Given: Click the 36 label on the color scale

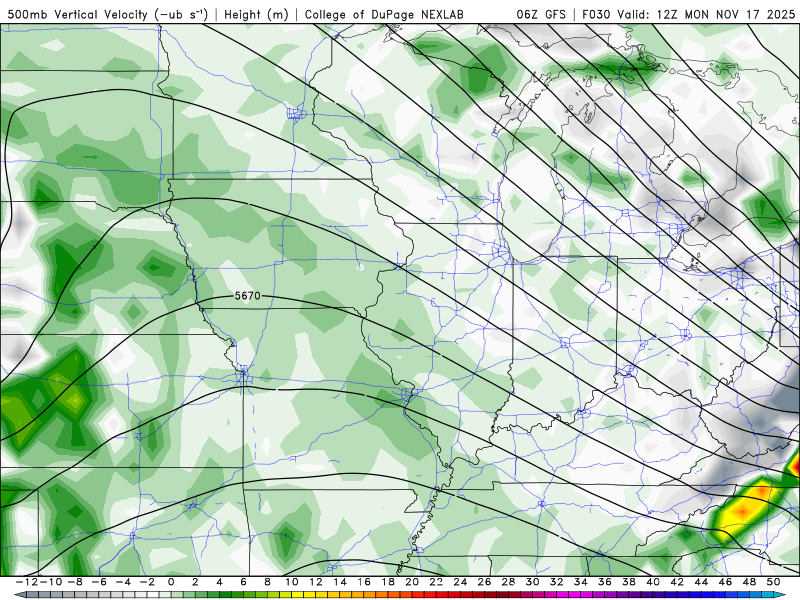Looking at the screenshot, I should click(605, 582).
